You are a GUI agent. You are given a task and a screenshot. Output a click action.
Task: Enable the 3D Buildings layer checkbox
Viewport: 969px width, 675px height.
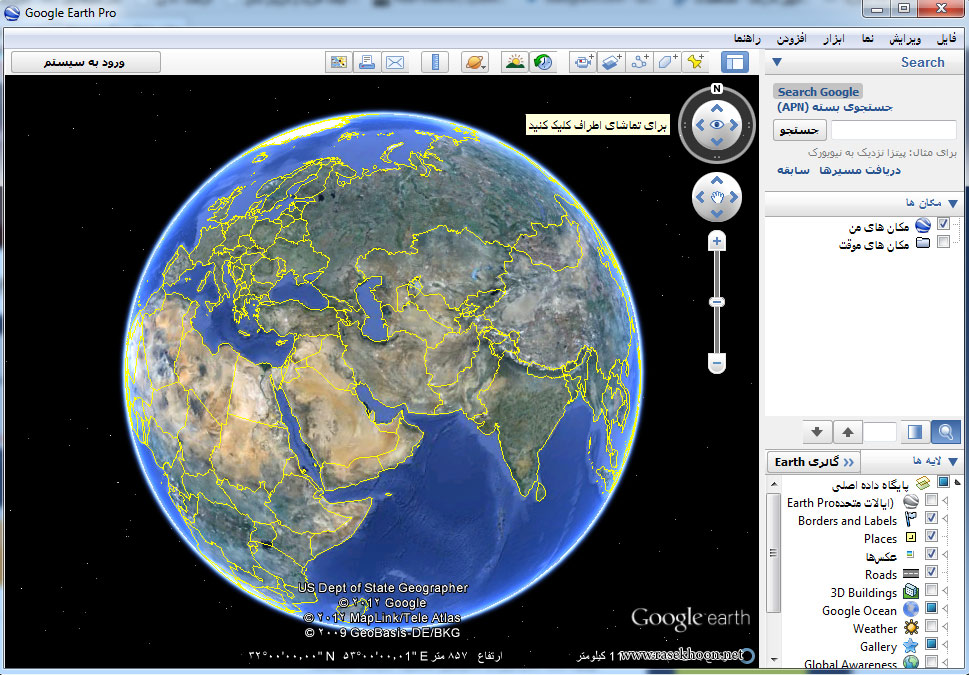pos(931,590)
